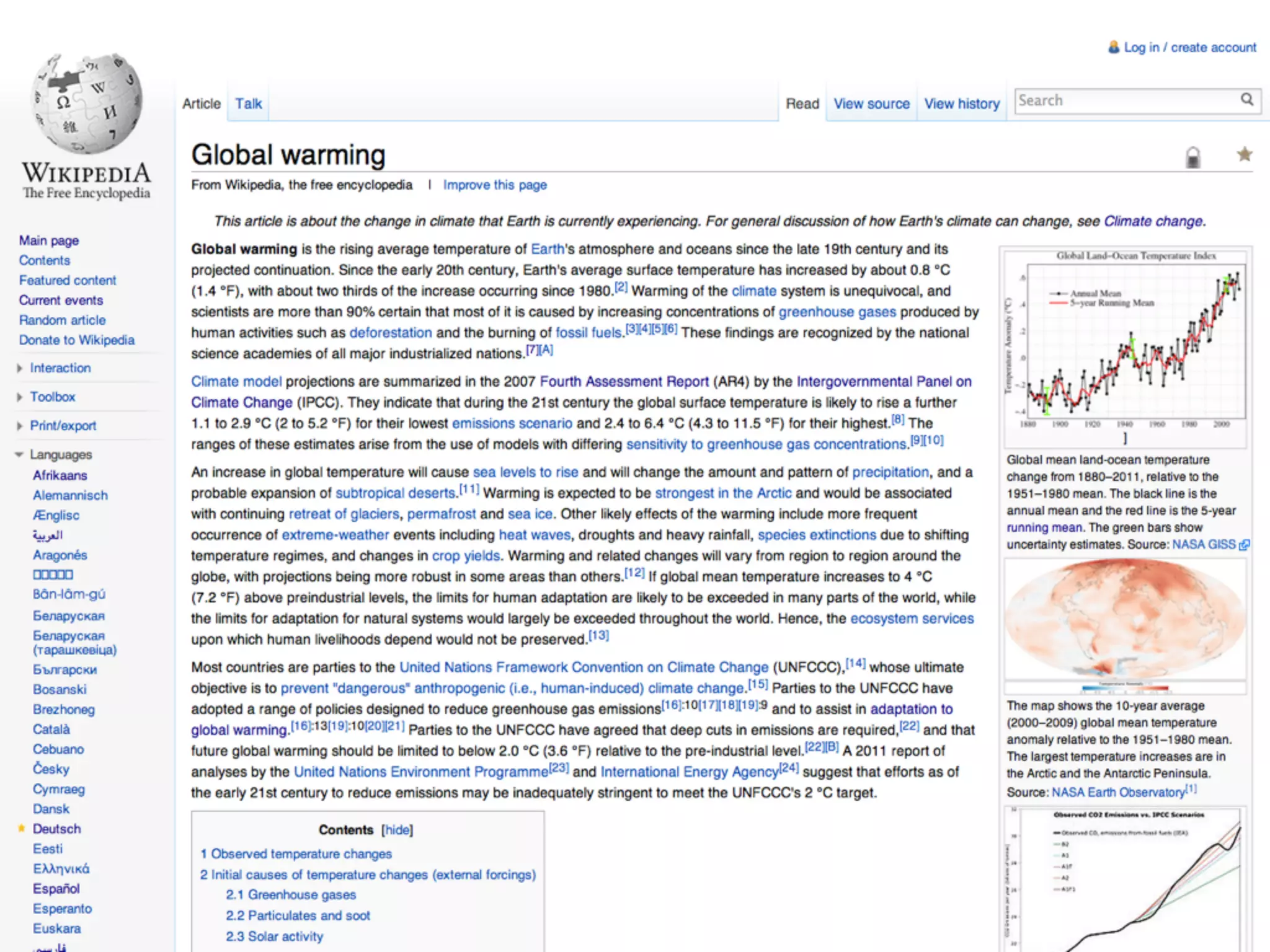Open the Random article link
The width and height of the screenshot is (1270, 952).
tap(62, 320)
